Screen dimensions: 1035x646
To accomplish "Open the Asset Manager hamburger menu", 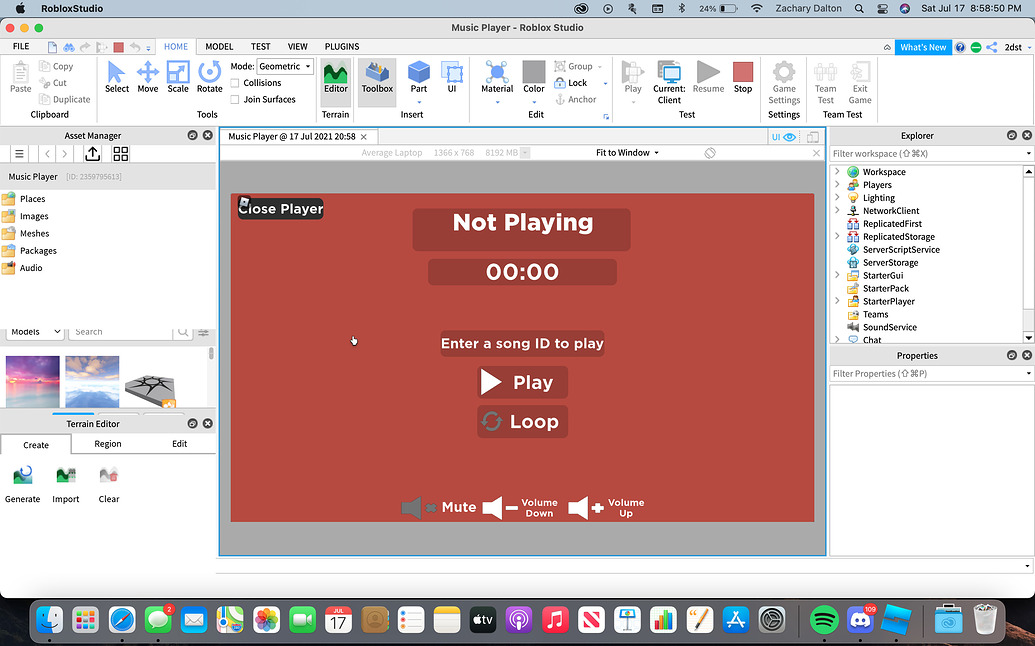I will point(19,154).
